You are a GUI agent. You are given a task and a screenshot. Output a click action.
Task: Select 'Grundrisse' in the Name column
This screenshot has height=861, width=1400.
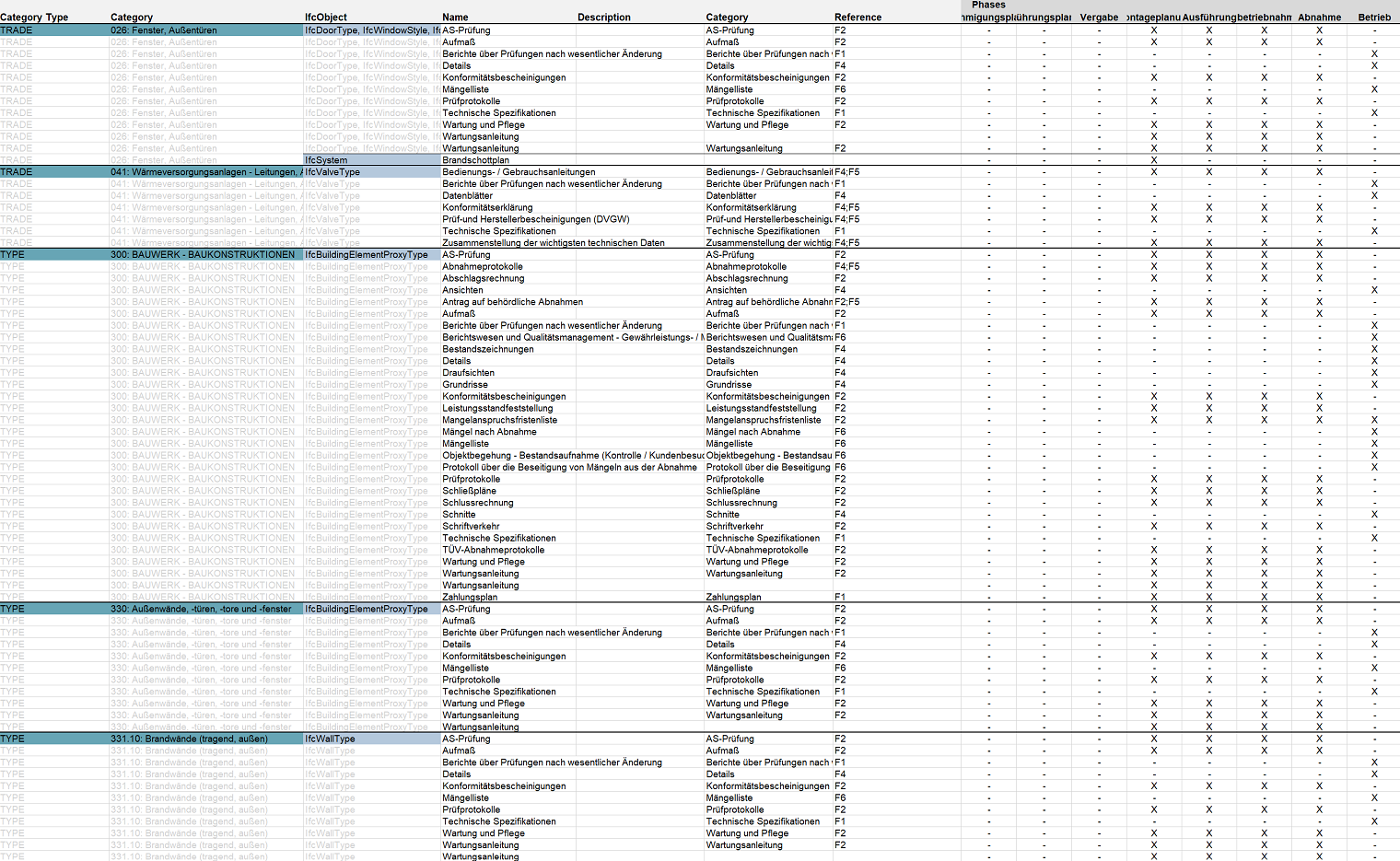pos(465,385)
